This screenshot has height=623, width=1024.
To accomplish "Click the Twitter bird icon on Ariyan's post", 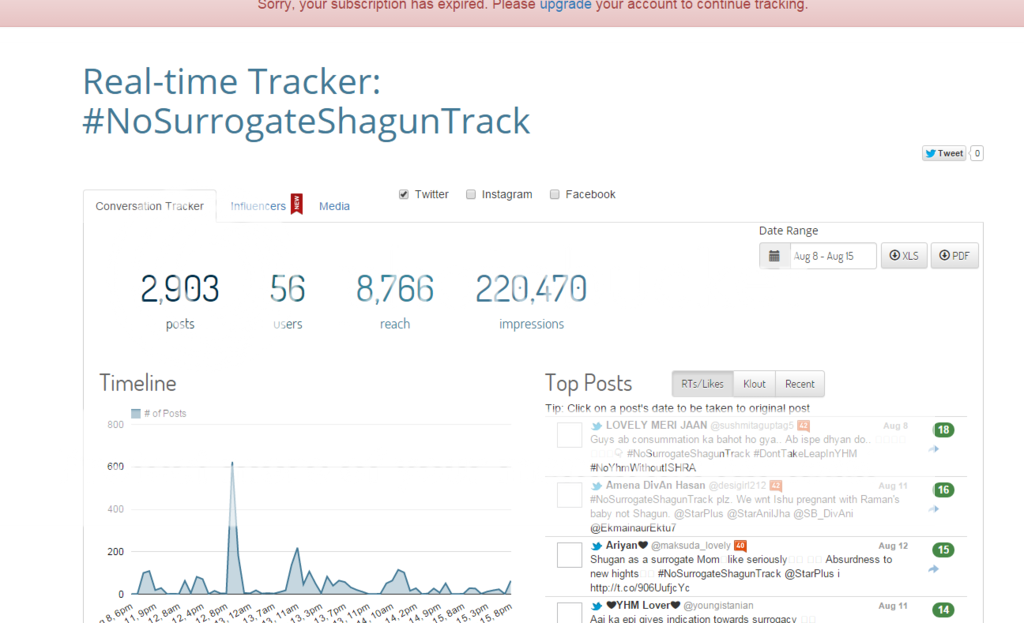I will pyautogui.click(x=597, y=546).
